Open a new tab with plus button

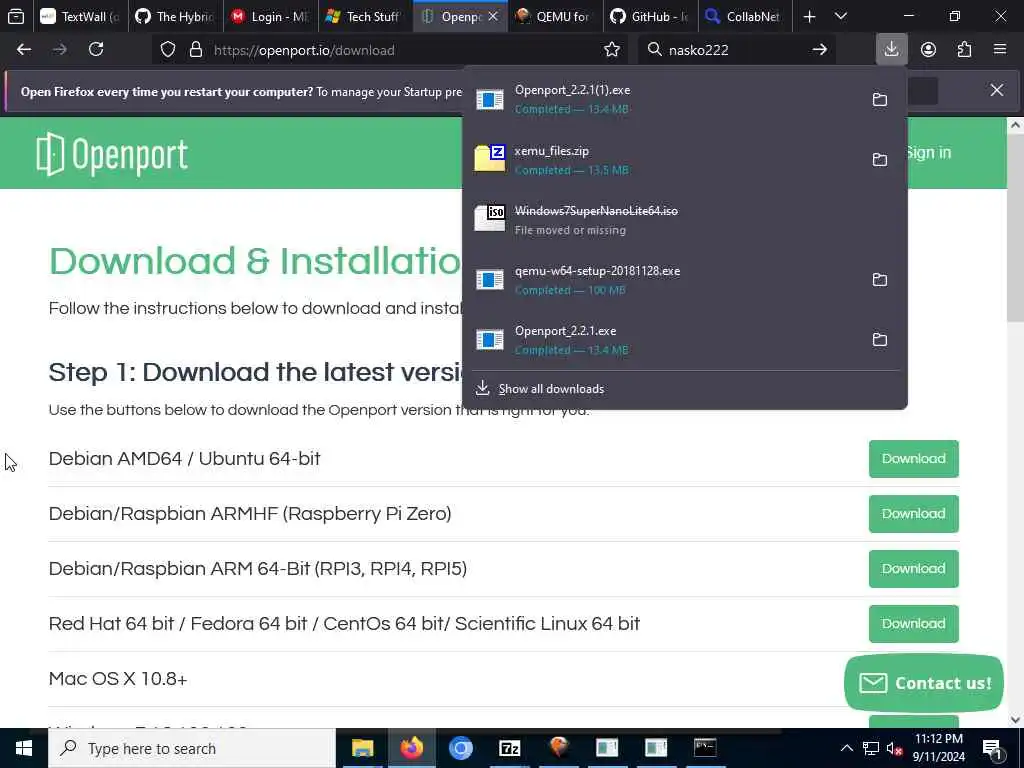809,16
